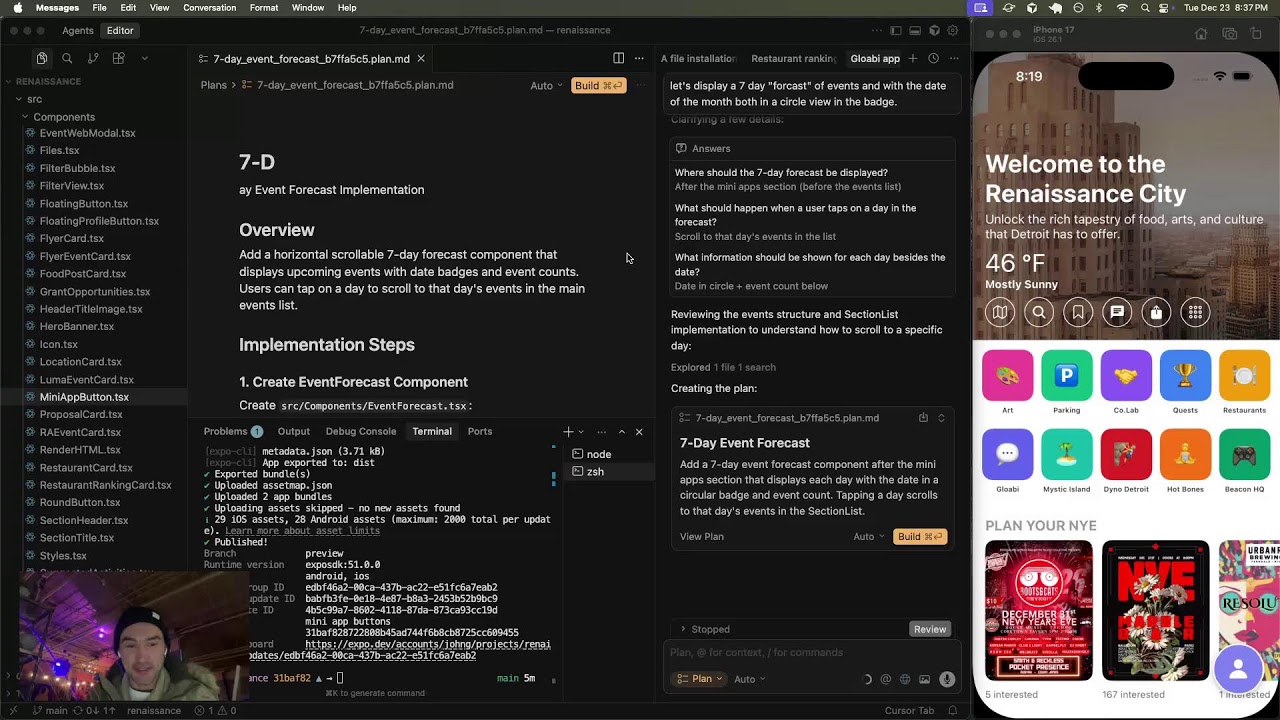Open RestaurantRankingCard.tsx in explorer
The width and height of the screenshot is (1280, 720).
click(105, 485)
